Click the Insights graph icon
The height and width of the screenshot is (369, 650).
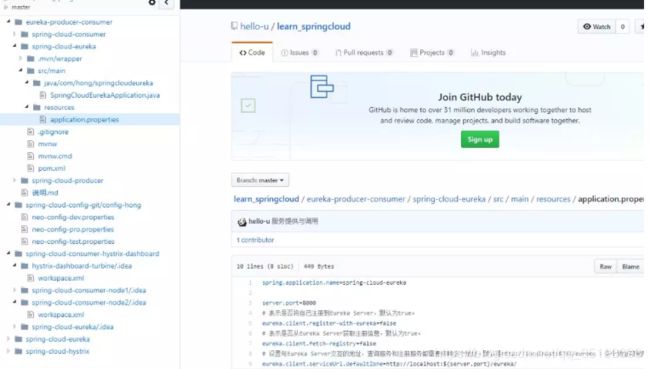coord(474,53)
